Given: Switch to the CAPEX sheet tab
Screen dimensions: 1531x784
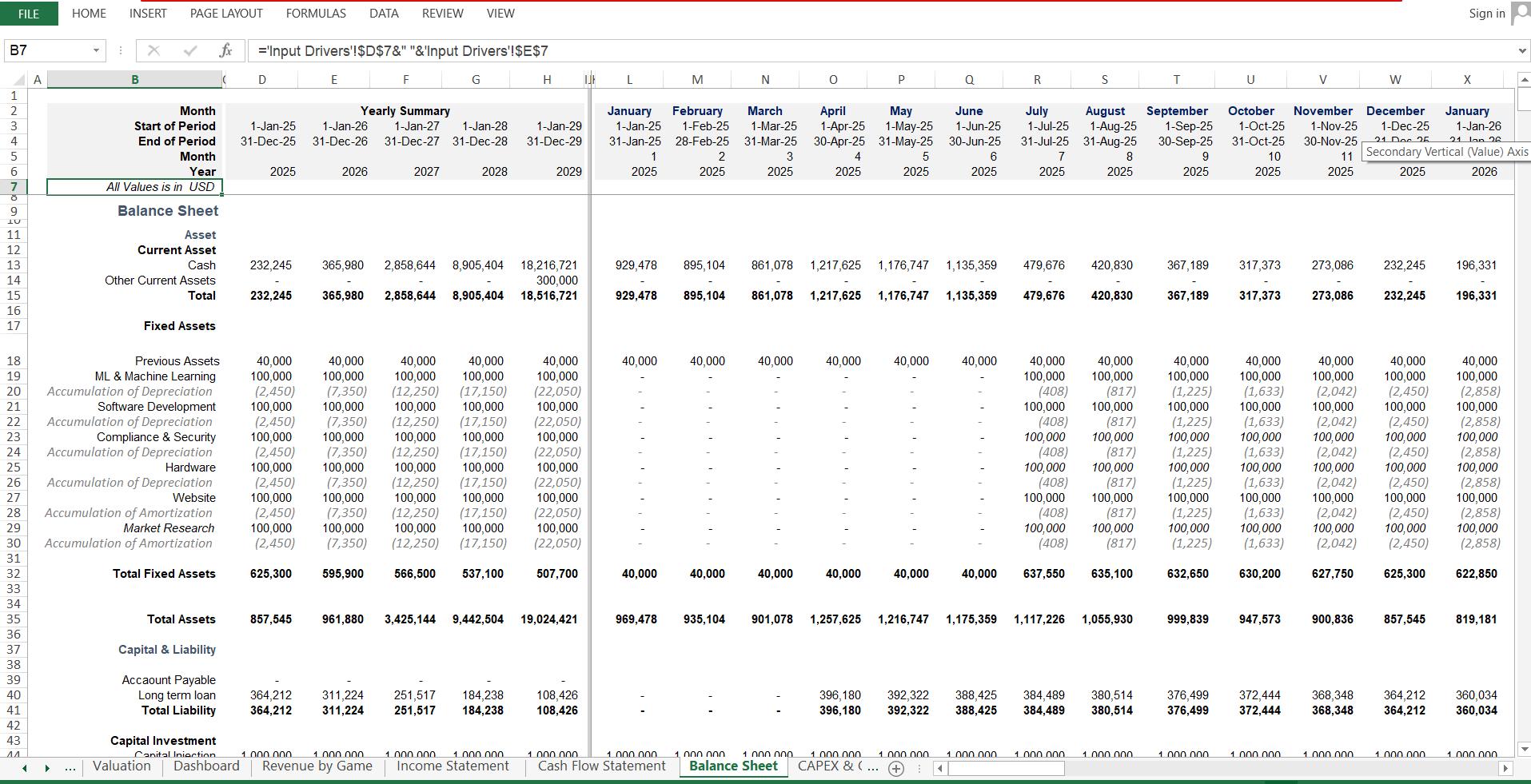Looking at the screenshot, I should pyautogui.click(x=831, y=766).
